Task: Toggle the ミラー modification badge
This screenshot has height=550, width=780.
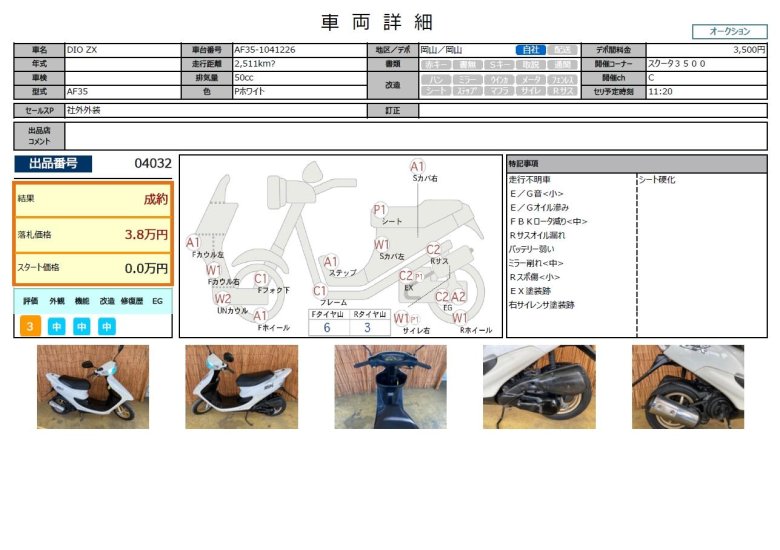Action: click(x=467, y=78)
